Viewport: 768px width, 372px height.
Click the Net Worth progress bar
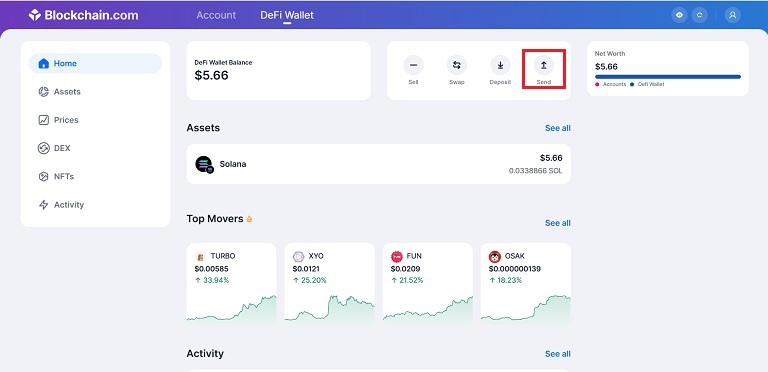(668, 76)
